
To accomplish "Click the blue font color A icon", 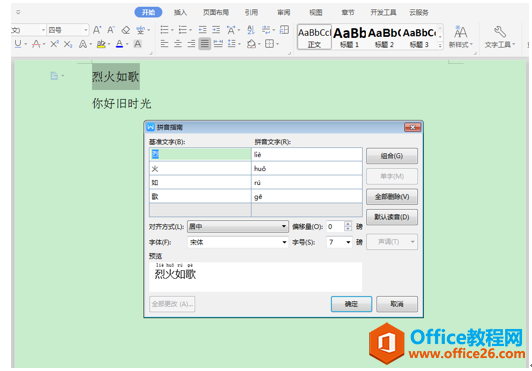I will pyautogui.click(x=119, y=44).
